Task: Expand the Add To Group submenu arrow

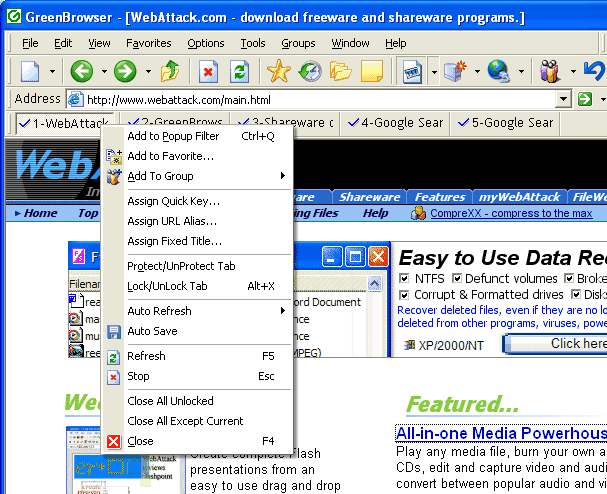Action: pos(283,176)
